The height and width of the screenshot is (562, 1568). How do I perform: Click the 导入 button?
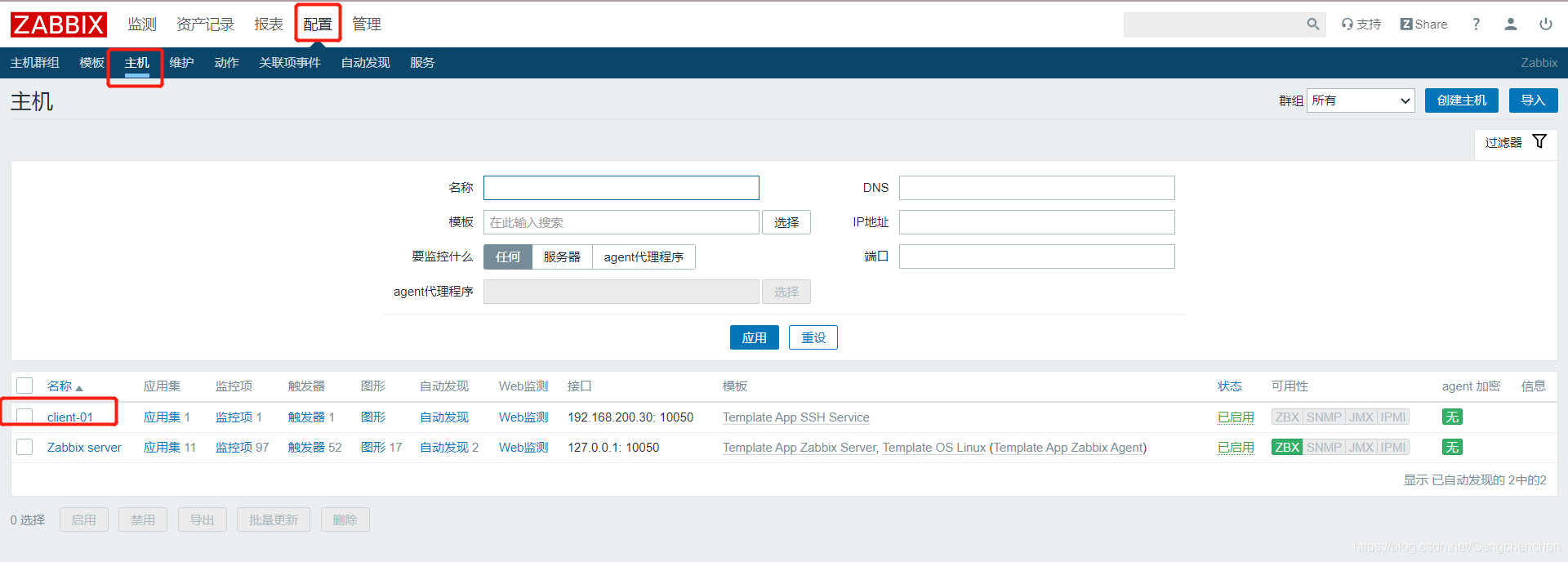tap(1533, 100)
